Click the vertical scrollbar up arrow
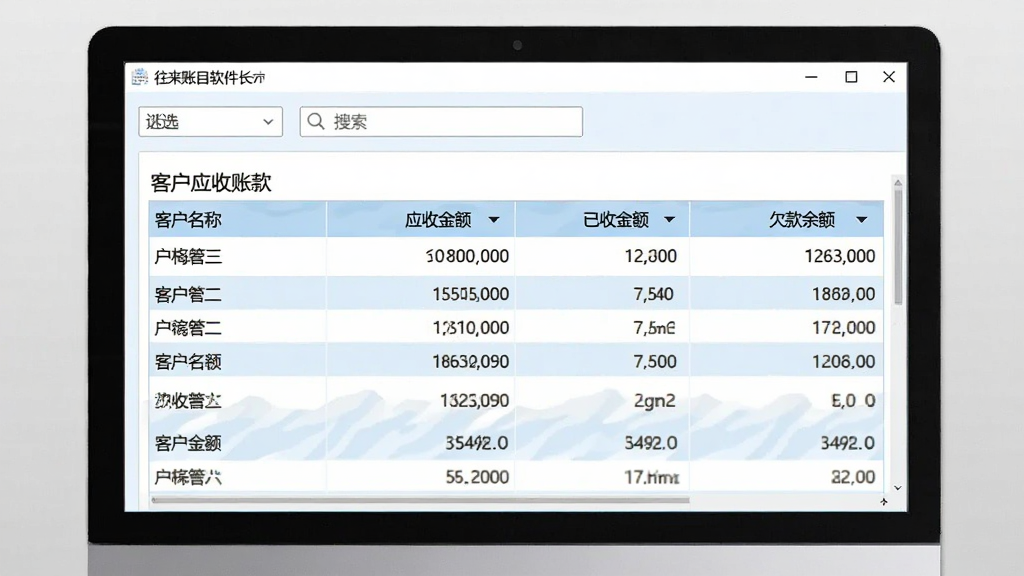Viewport: 1024px width, 576px height. tap(898, 183)
